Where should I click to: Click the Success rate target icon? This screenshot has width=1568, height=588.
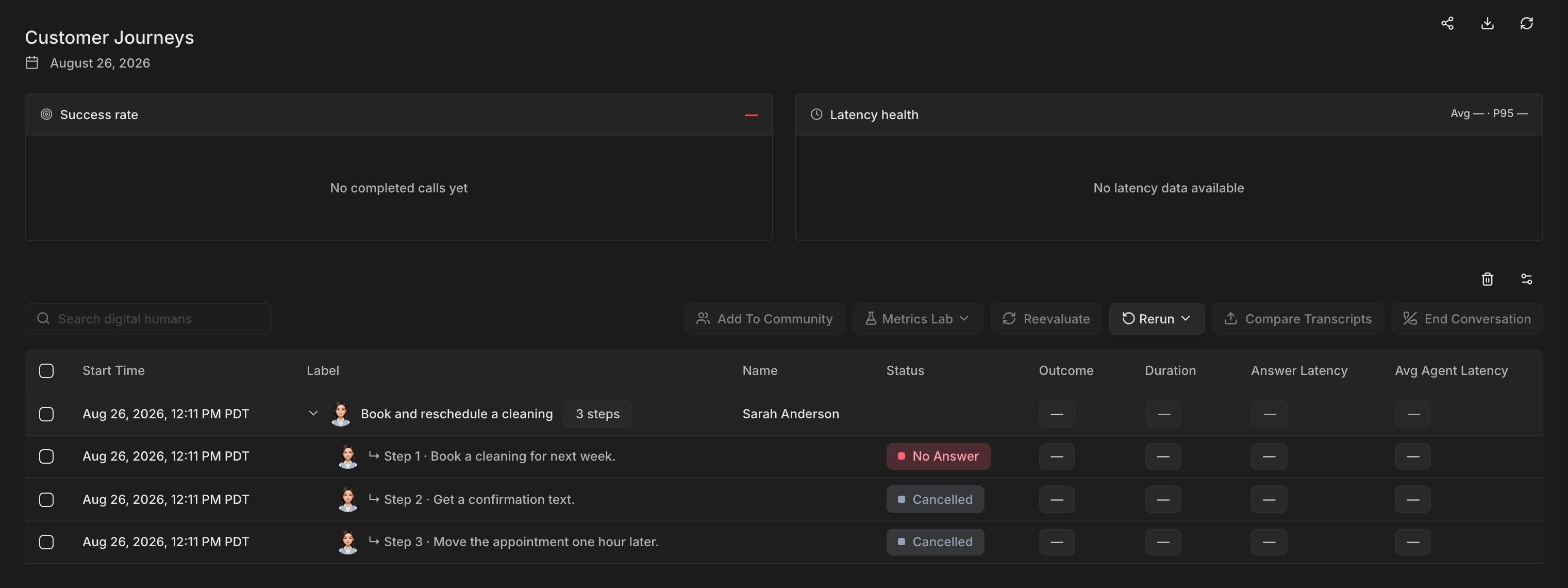(46, 114)
